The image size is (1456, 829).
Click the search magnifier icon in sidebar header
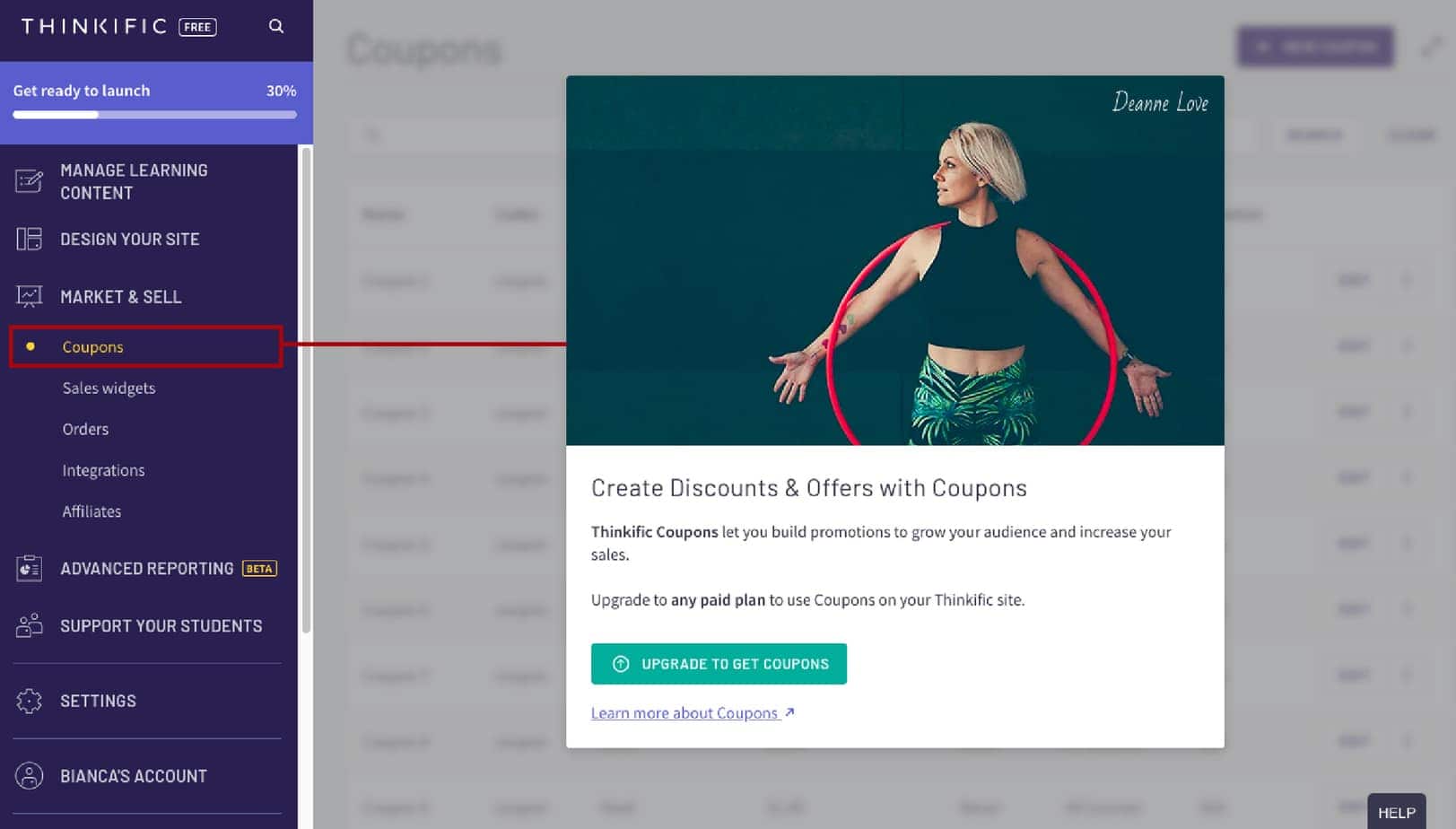click(276, 26)
